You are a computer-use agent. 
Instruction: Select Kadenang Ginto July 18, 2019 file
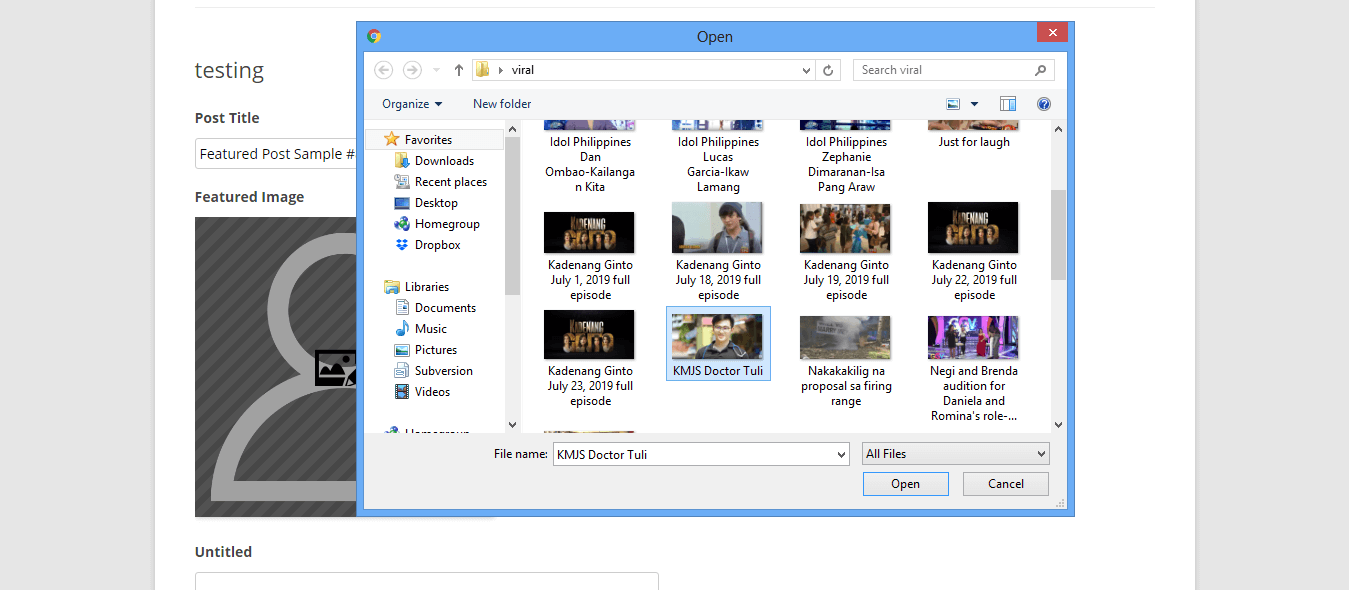(x=718, y=252)
